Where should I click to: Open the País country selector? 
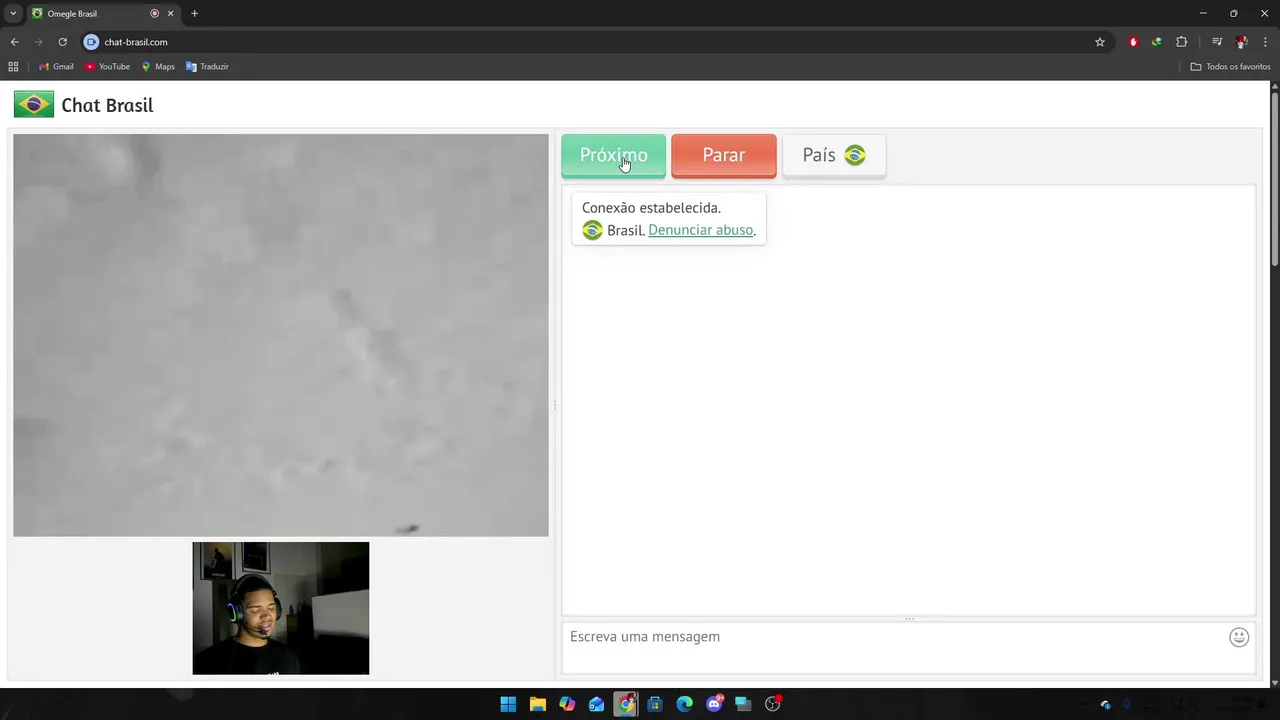coord(834,155)
